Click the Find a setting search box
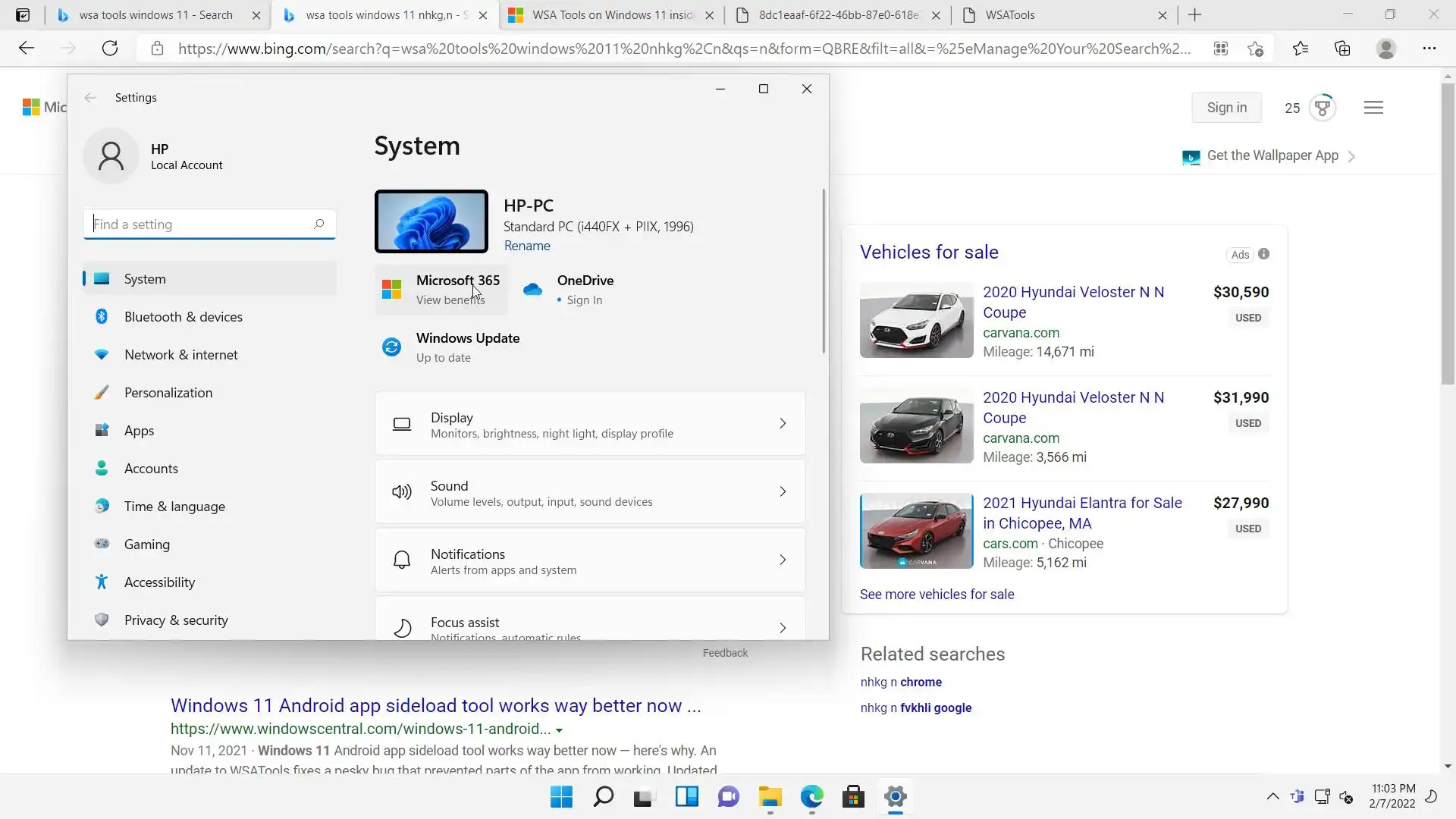 coord(201,224)
